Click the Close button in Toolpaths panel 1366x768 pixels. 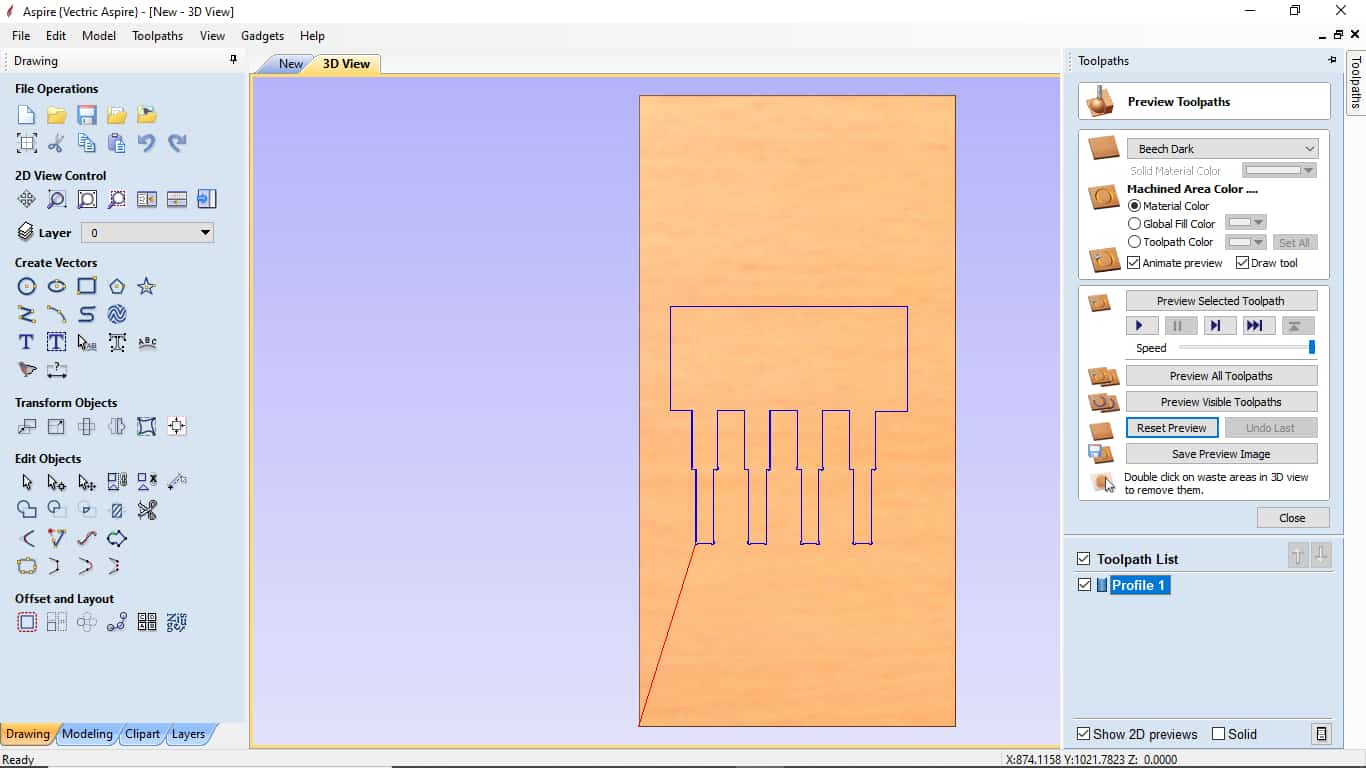pyautogui.click(x=1293, y=518)
